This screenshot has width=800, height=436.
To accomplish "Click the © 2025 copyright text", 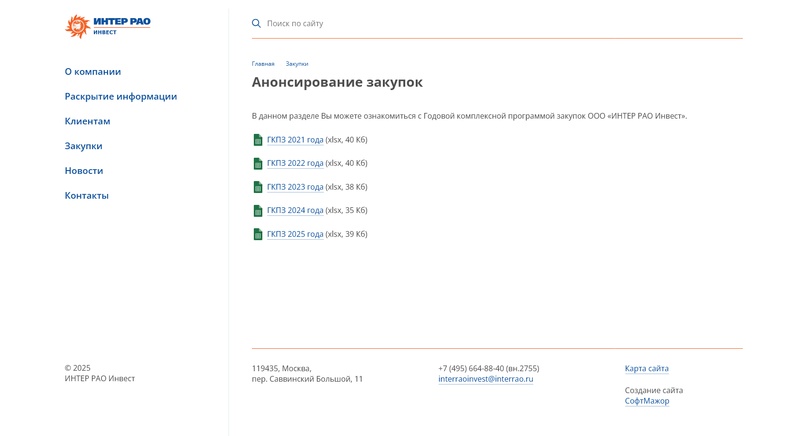I will point(78,368).
